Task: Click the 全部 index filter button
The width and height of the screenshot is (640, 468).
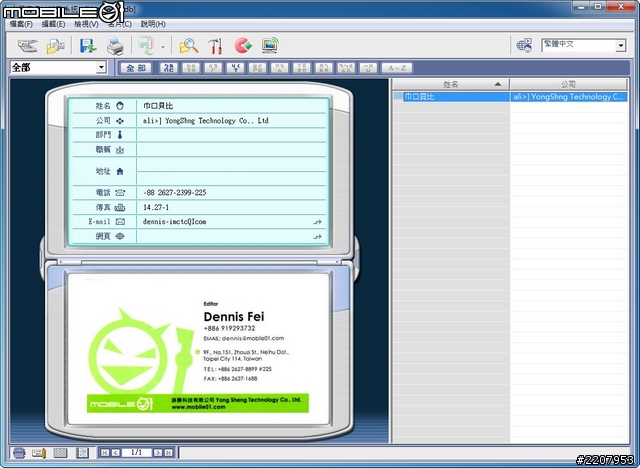Action: coord(136,68)
